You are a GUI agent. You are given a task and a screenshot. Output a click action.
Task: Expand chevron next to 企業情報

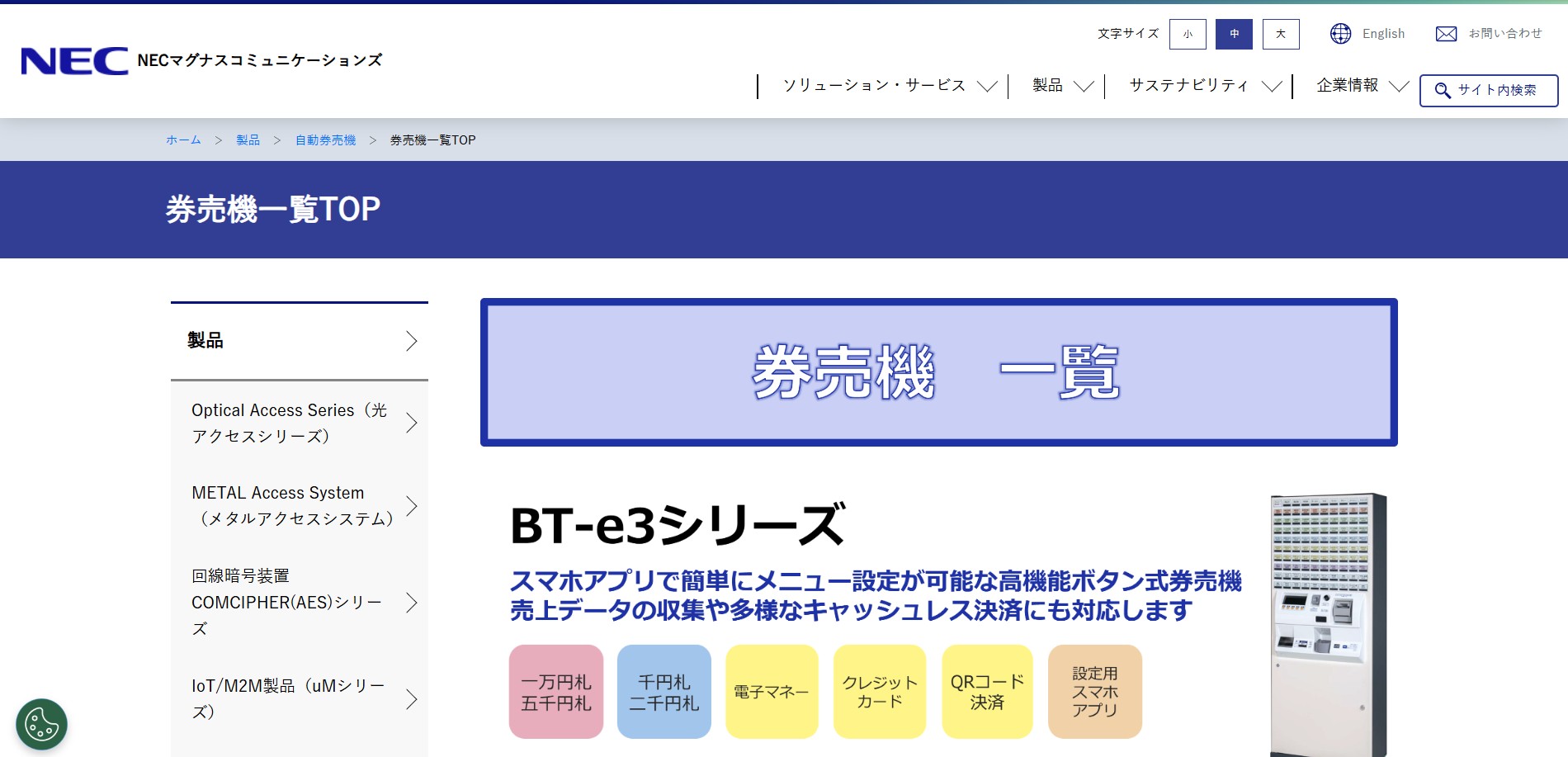[1399, 86]
